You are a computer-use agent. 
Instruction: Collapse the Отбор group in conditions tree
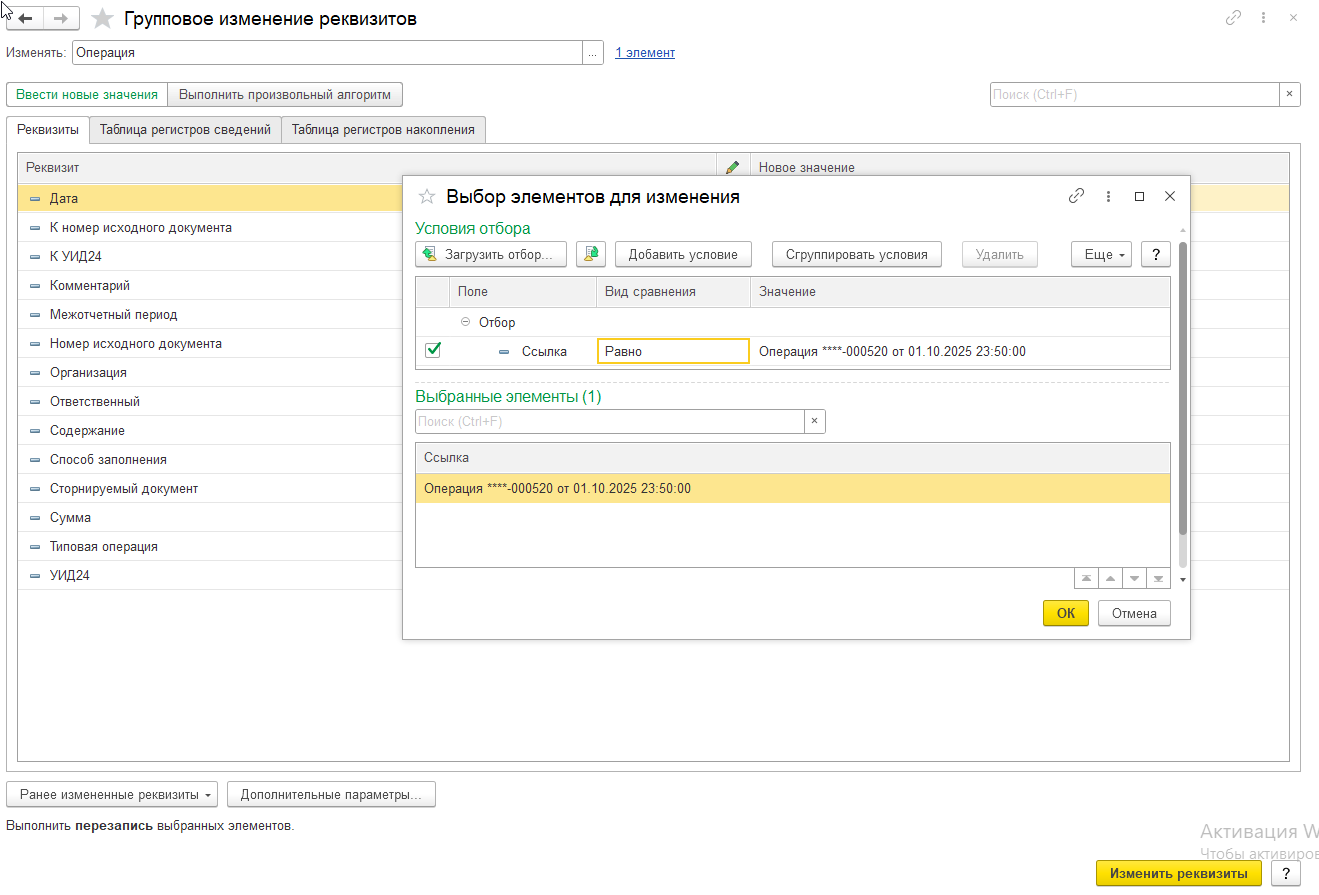pyautogui.click(x=465, y=323)
